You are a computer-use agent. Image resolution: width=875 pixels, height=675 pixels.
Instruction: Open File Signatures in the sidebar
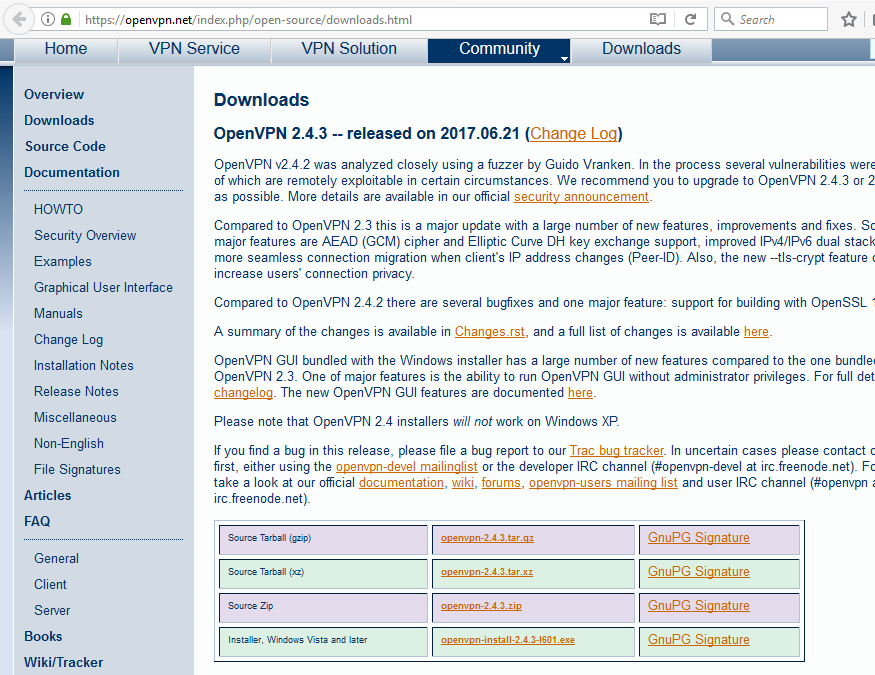(77, 470)
